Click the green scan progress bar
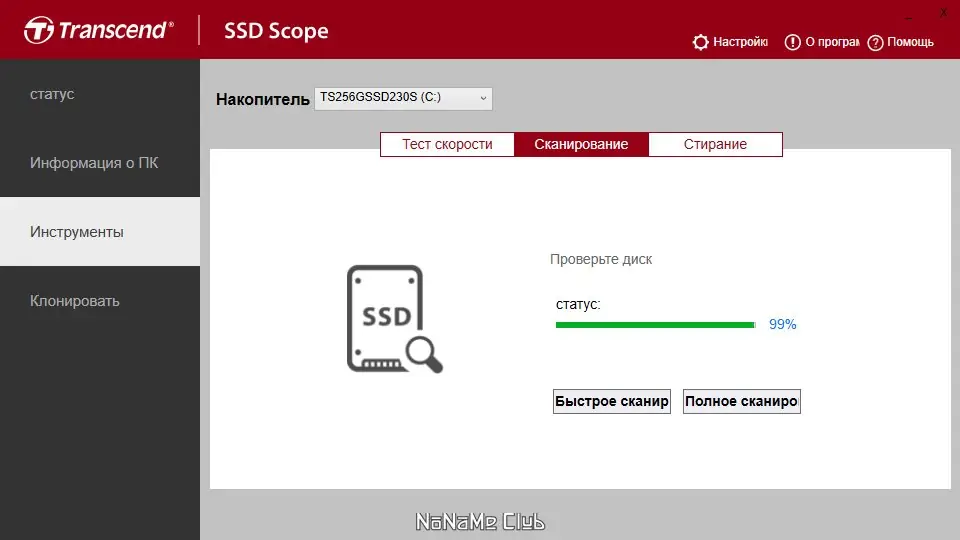The image size is (960, 540). (656, 325)
